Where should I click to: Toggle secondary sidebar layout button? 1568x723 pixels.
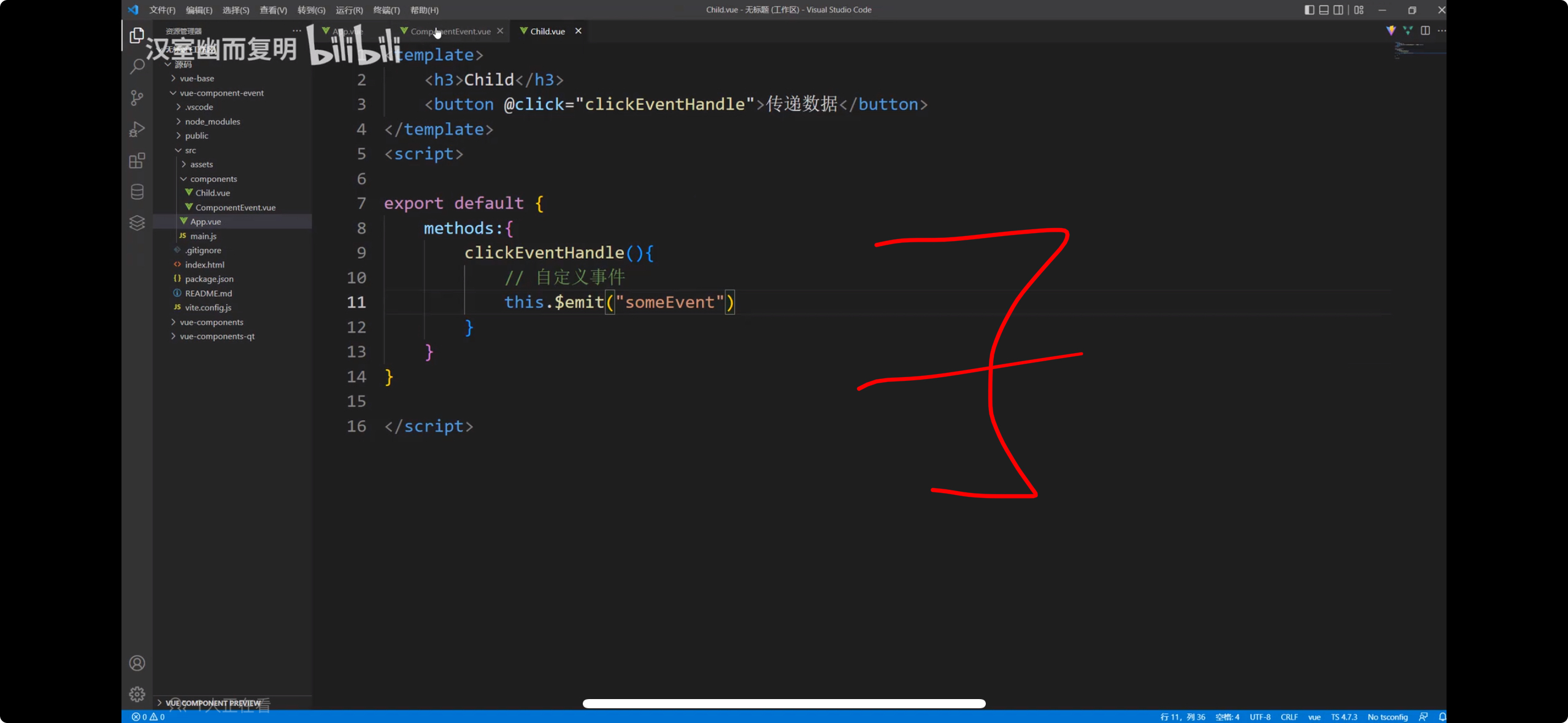1338,10
